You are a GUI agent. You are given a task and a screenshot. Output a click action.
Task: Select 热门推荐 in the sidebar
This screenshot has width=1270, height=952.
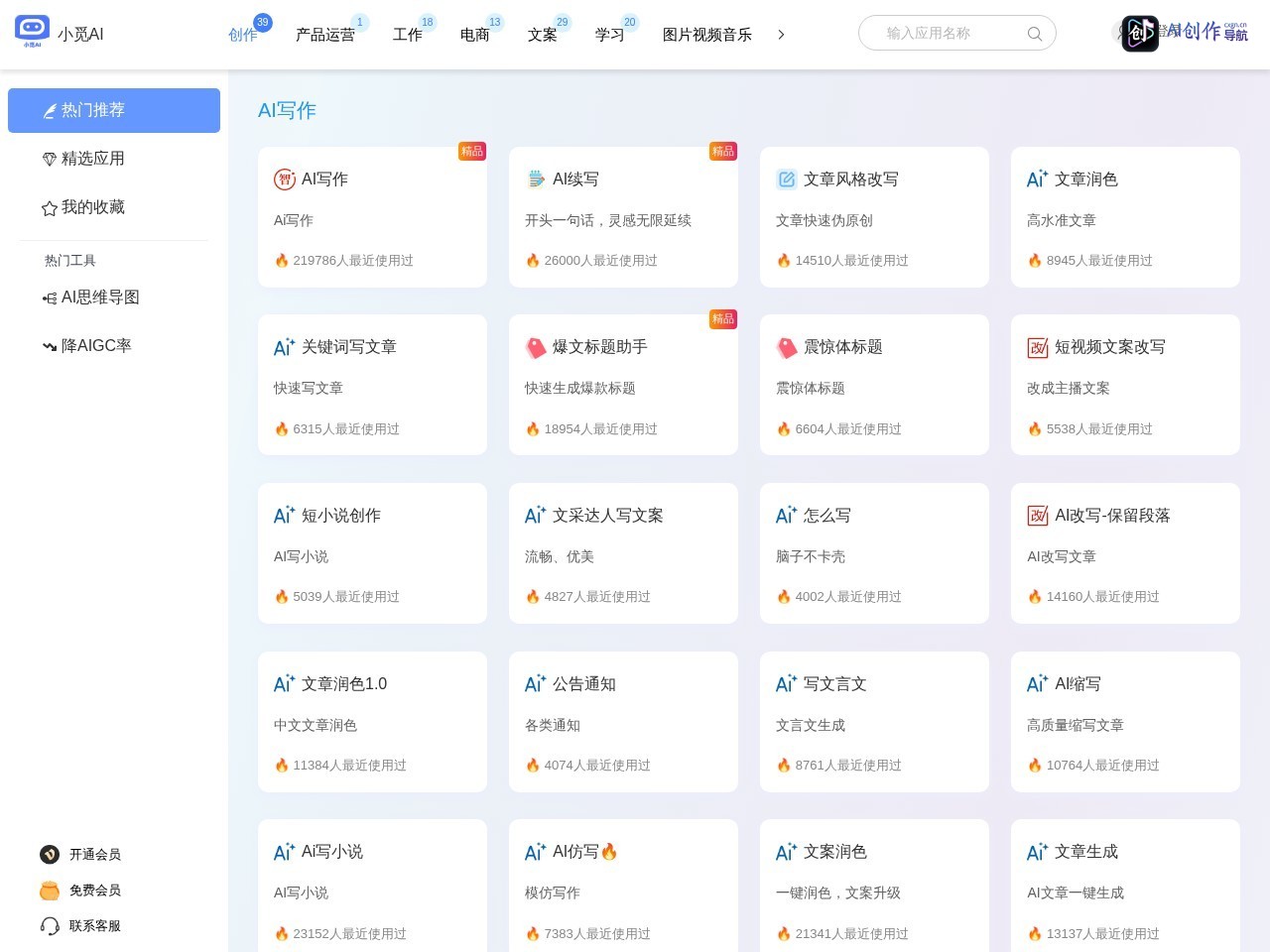pyautogui.click(x=114, y=110)
